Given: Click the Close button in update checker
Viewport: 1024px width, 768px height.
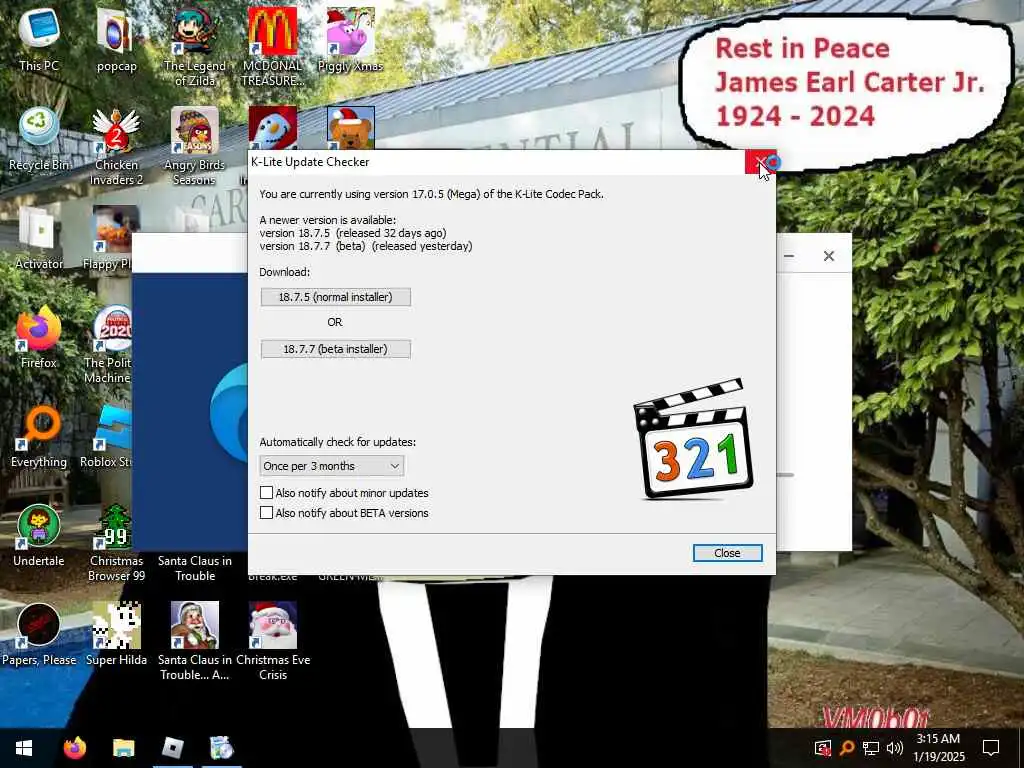Looking at the screenshot, I should pyautogui.click(x=728, y=553).
